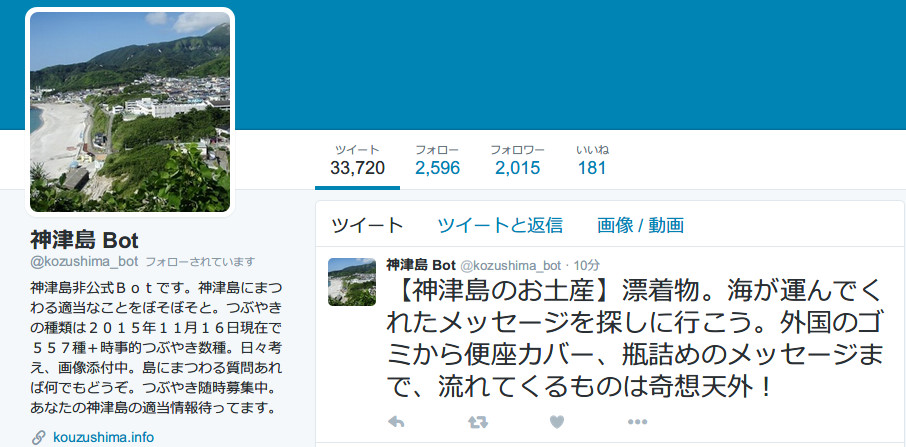The width and height of the screenshot is (906, 447).
Task: Click the 10分 tweet timestamp
Action: pyautogui.click(x=588, y=266)
